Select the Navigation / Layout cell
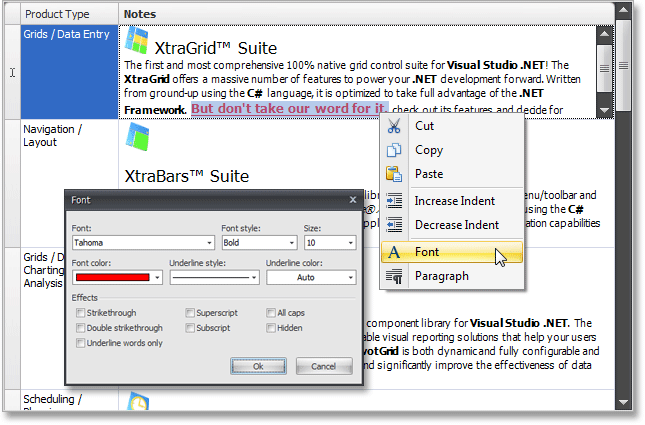The height and width of the screenshot is (425, 645). [x=69, y=183]
